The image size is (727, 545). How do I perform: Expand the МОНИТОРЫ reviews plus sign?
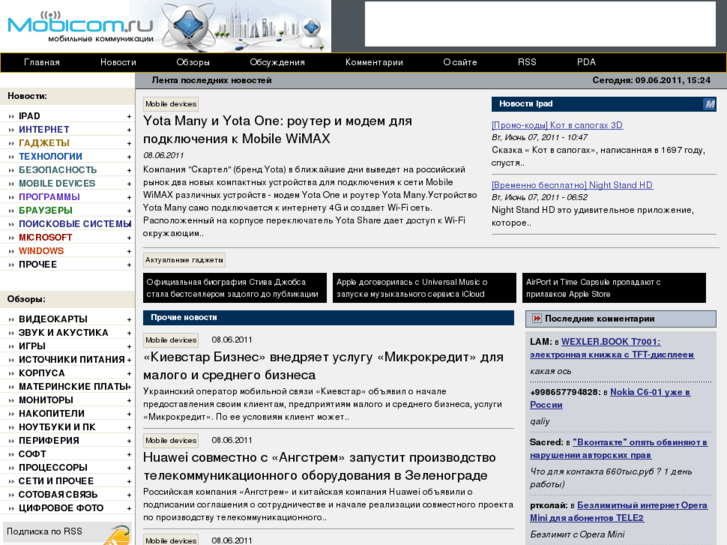point(129,400)
